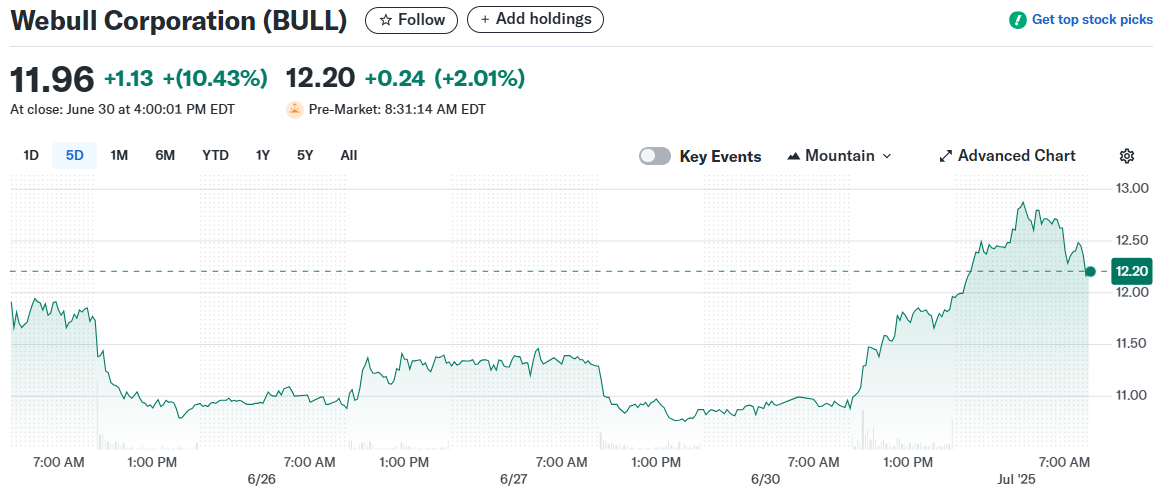The image size is (1160, 489).
Task: Click Get top stock picks link
Action: [1091, 20]
